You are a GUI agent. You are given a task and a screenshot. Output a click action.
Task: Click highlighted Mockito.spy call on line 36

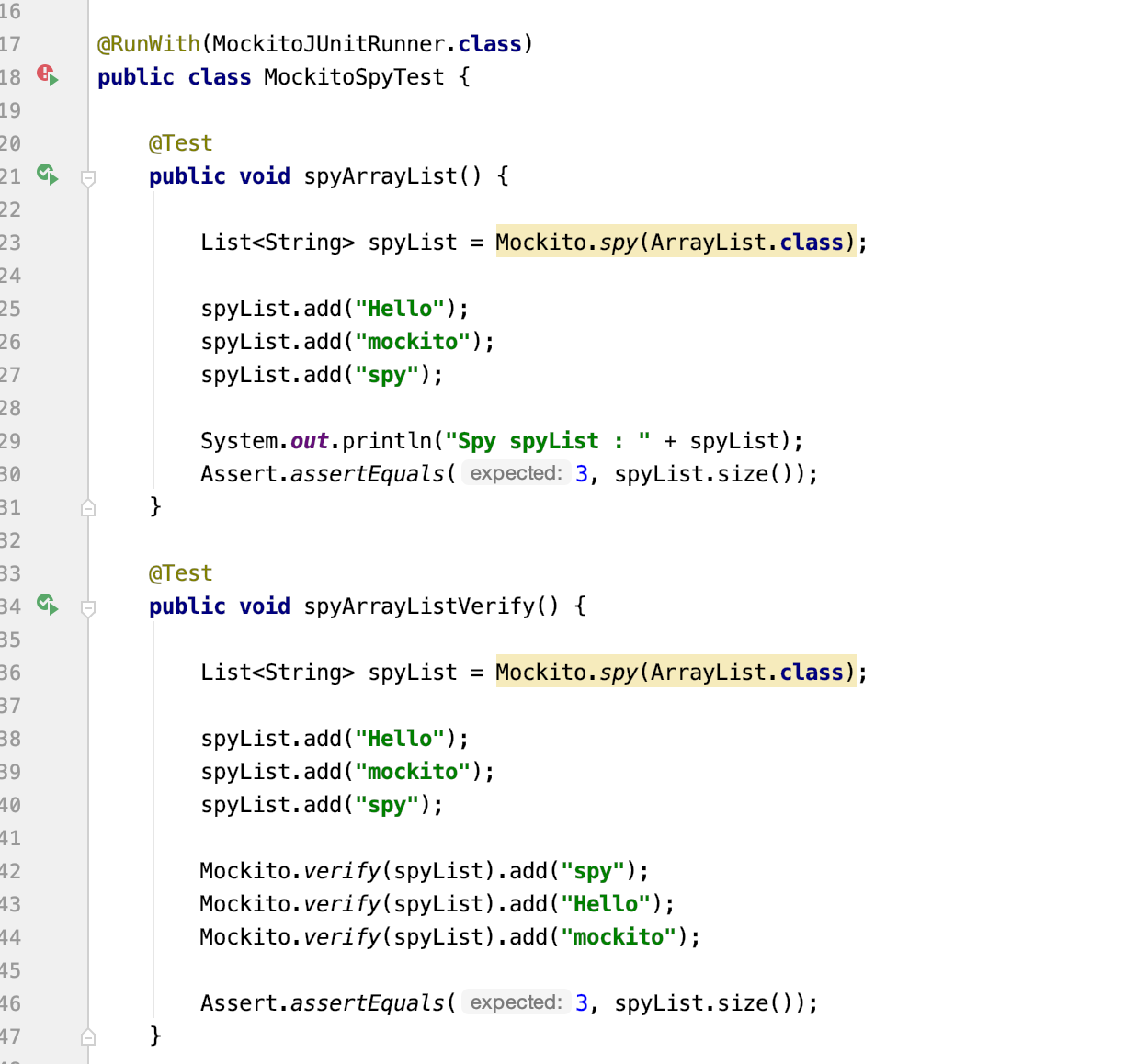pyautogui.click(x=676, y=672)
